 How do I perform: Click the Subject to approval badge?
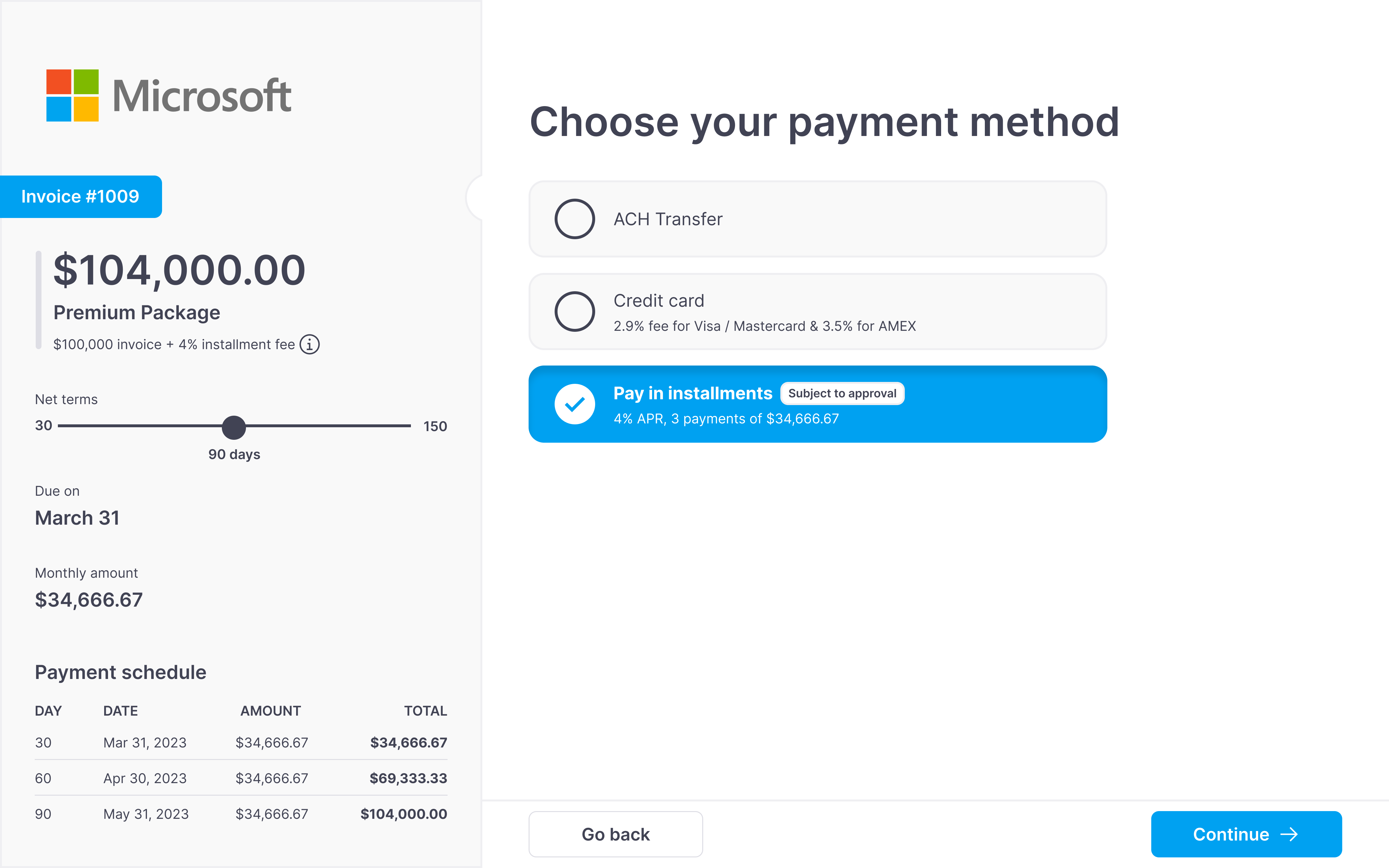pyautogui.click(x=842, y=393)
